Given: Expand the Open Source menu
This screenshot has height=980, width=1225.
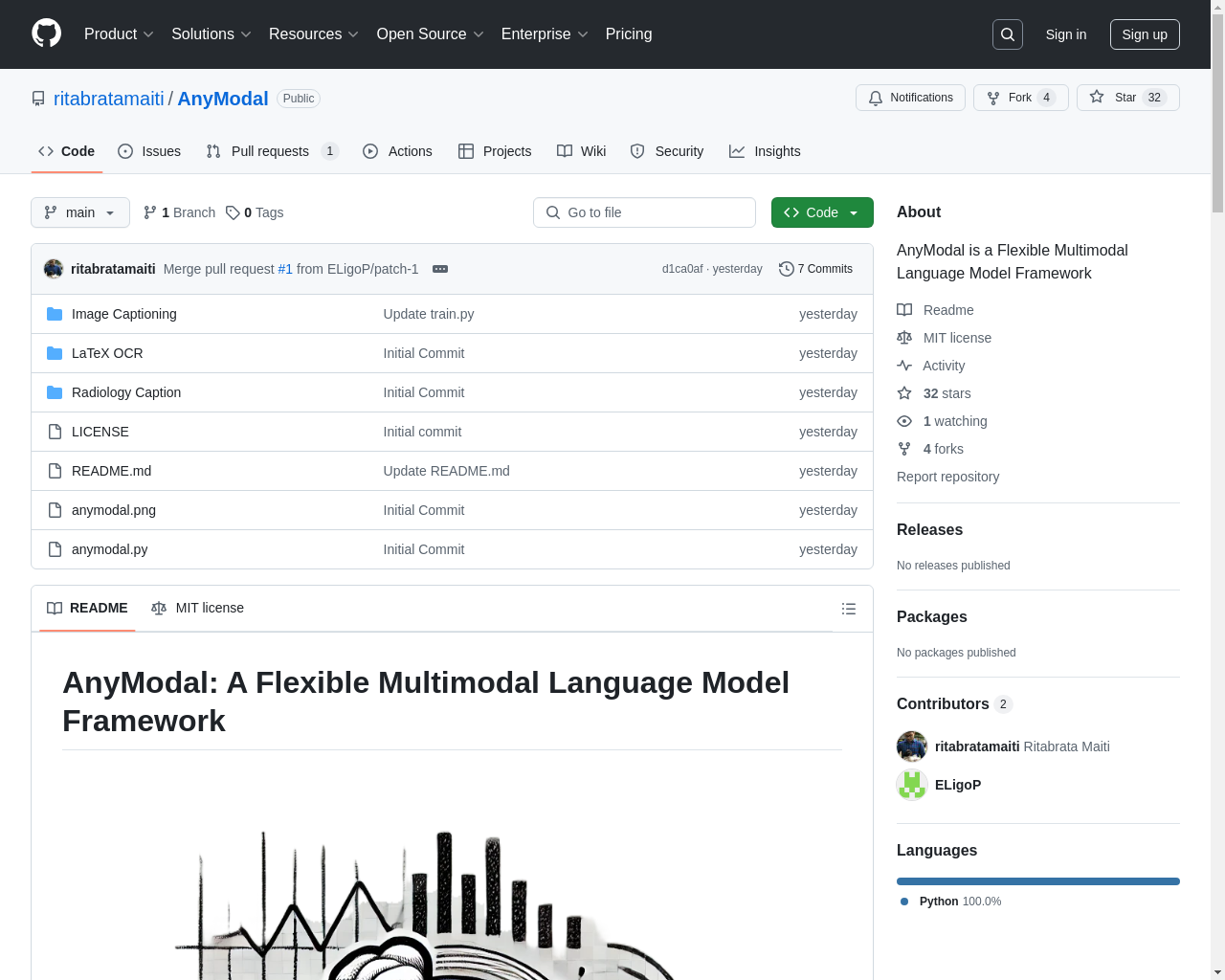Looking at the screenshot, I should pyautogui.click(x=431, y=34).
